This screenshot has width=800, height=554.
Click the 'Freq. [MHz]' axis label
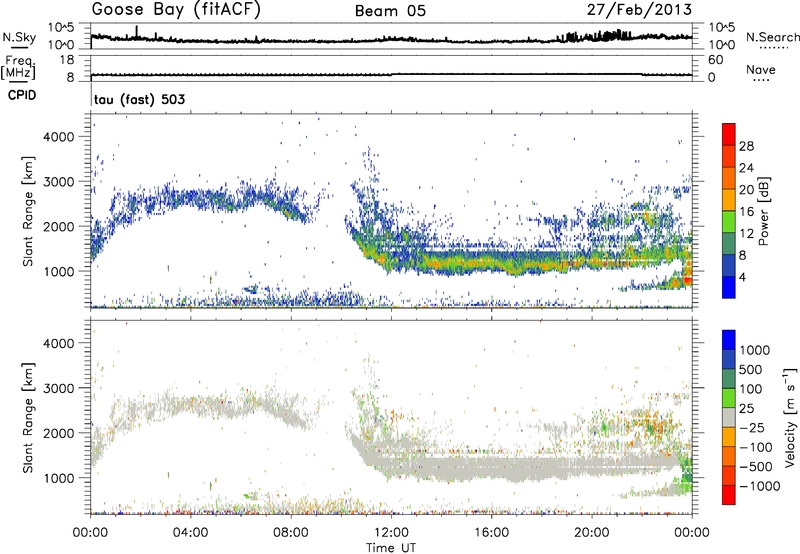[18, 68]
